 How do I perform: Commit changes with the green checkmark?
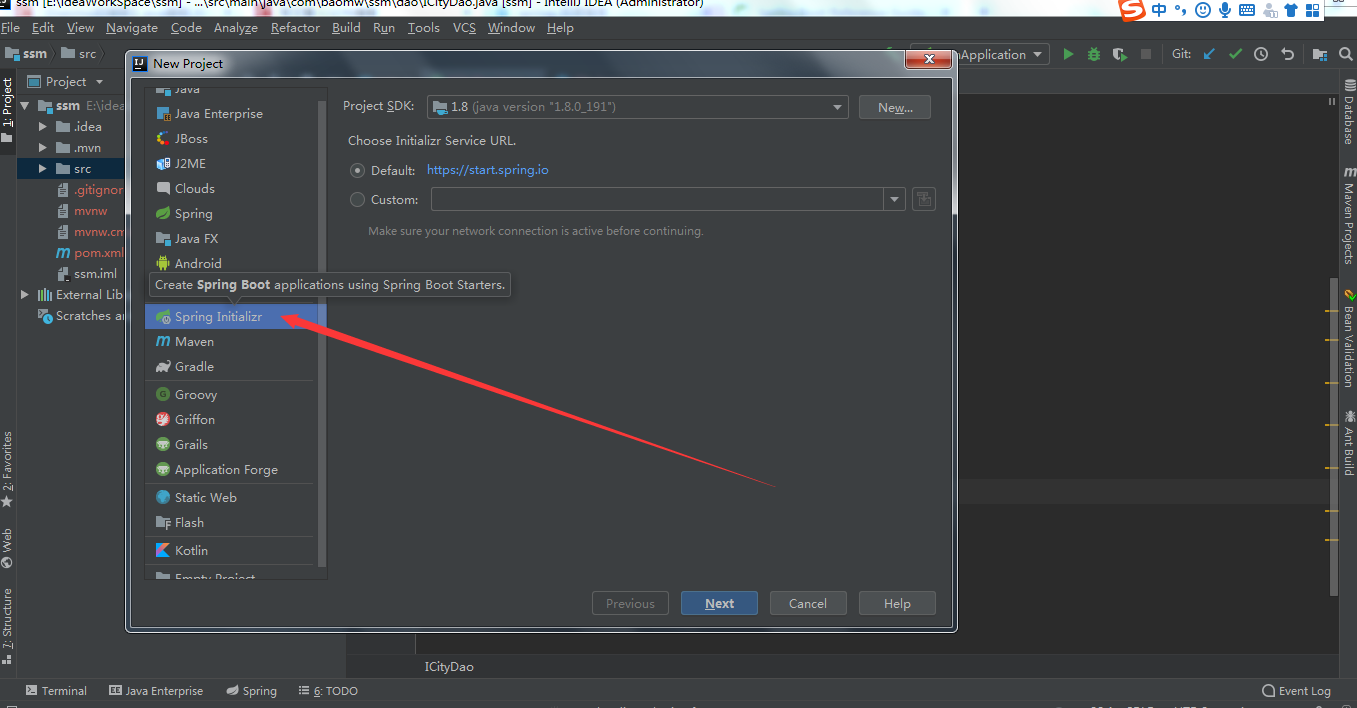tap(1235, 54)
